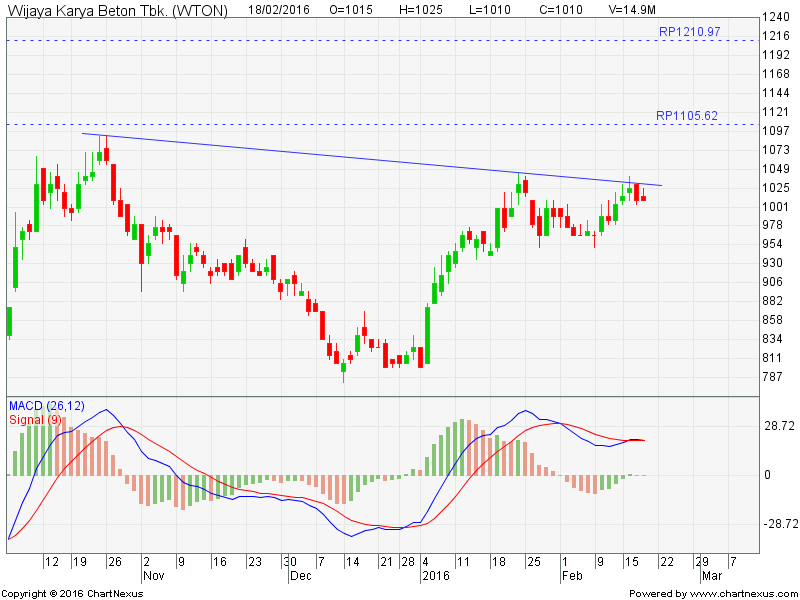800x600 pixels.
Task: Click the 2016 year label
Action: (436, 576)
